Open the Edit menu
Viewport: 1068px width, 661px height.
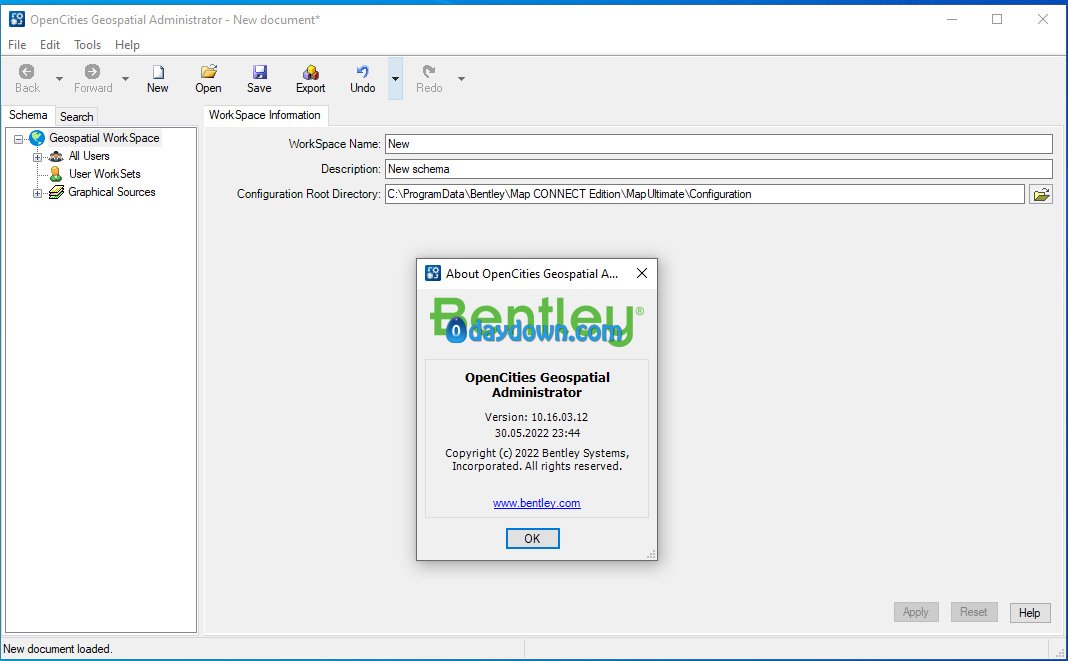point(50,45)
